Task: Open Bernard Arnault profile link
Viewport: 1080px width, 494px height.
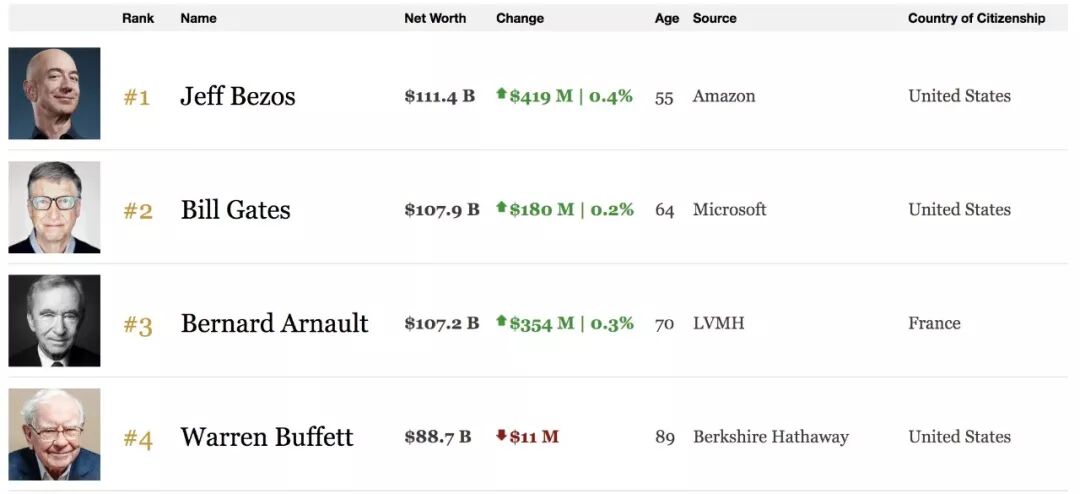Action: tap(274, 323)
